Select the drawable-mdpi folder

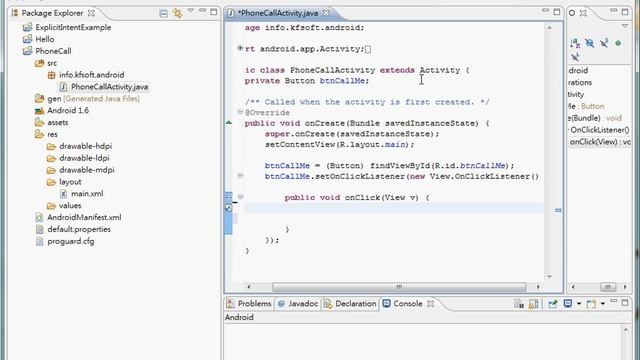pyautogui.click(x=87, y=170)
